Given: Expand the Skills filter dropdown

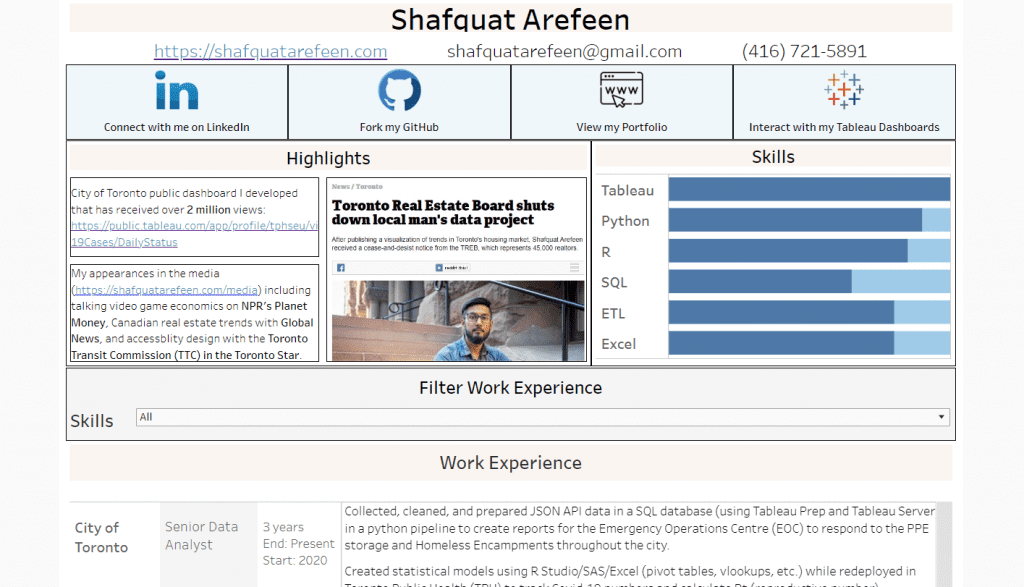Looking at the screenshot, I should click(x=541, y=417).
